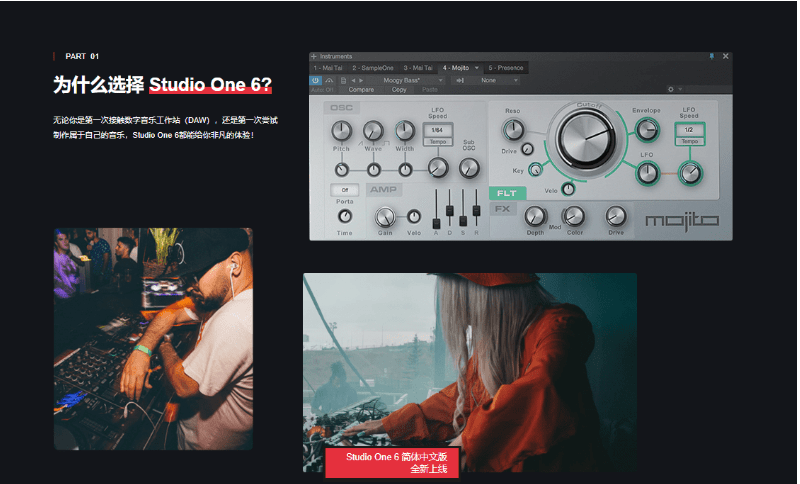Click the Decay (D) envelope fader
Screen dimensions: 800x484
pyautogui.click(x=449, y=210)
